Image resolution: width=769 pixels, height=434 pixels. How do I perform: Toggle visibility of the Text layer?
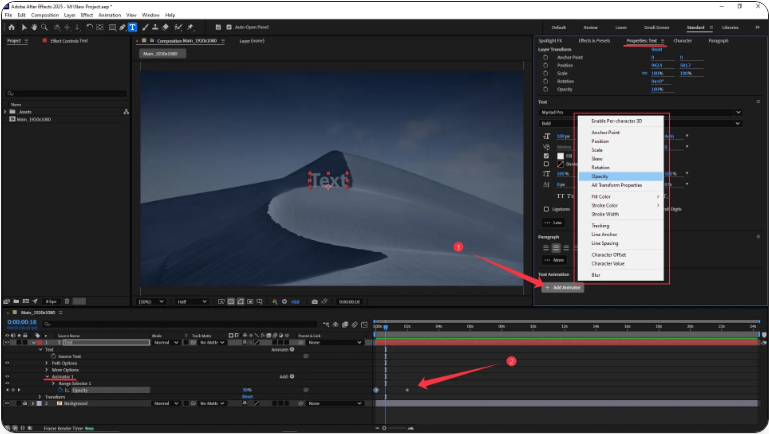(6, 342)
